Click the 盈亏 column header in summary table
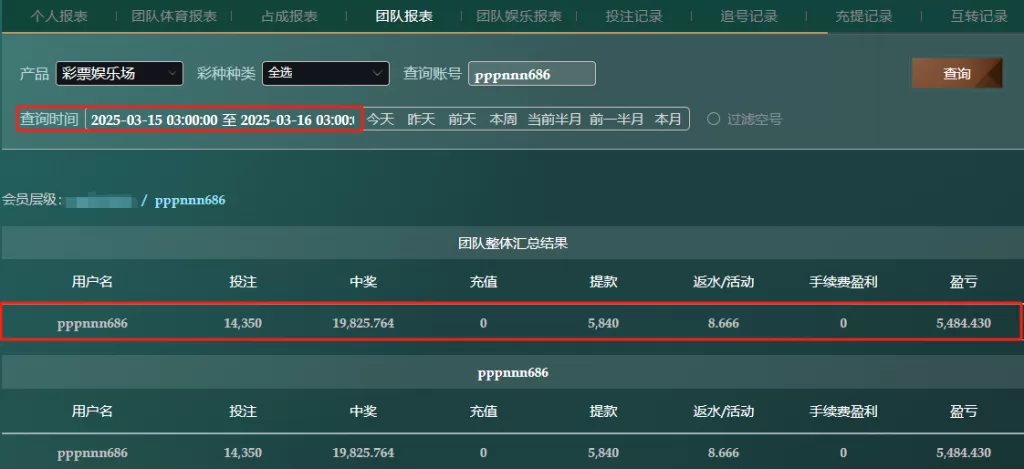Viewport: 1024px width, 469px height. (x=964, y=282)
